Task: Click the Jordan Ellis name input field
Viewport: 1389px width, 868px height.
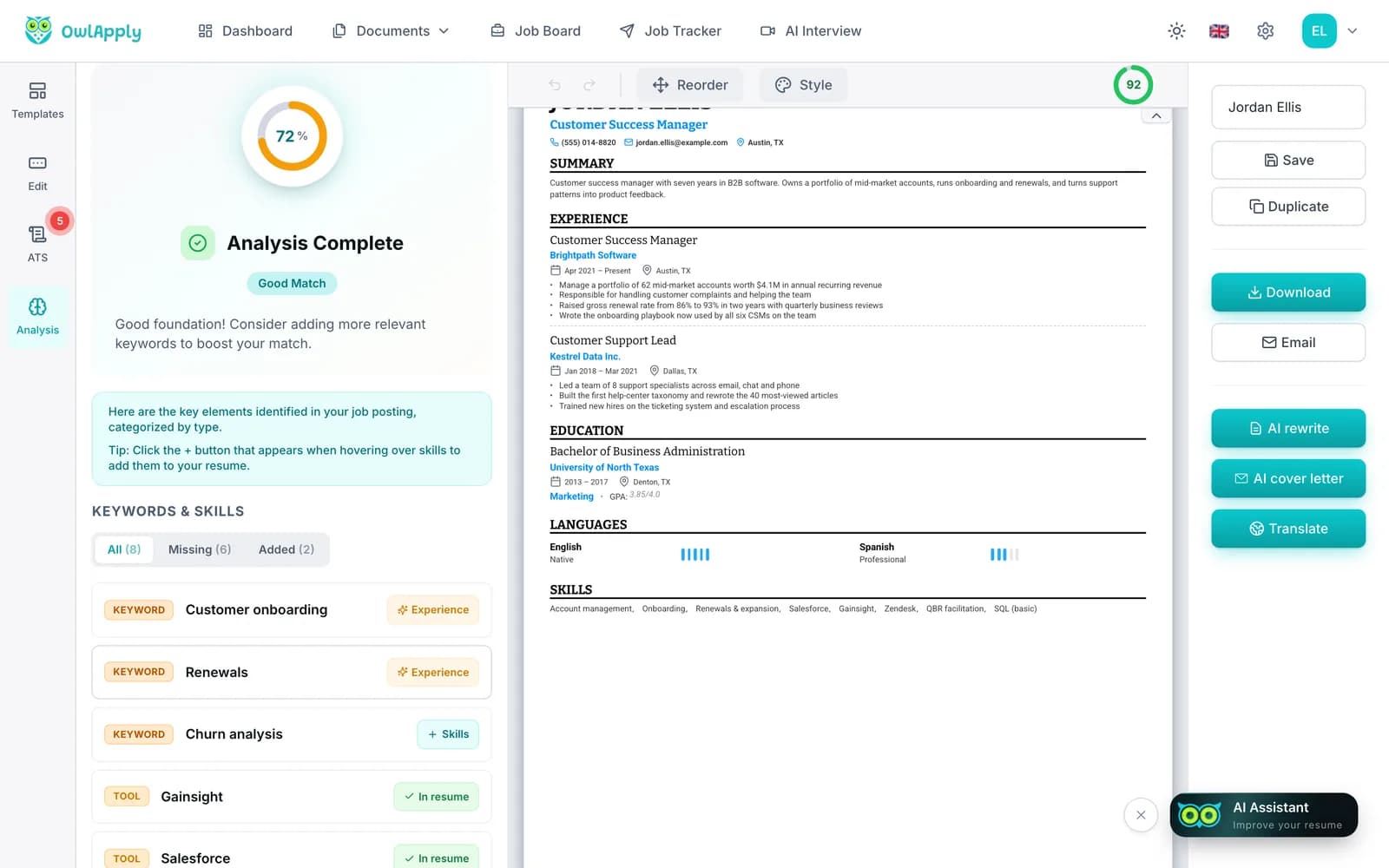Action: [1288, 108]
